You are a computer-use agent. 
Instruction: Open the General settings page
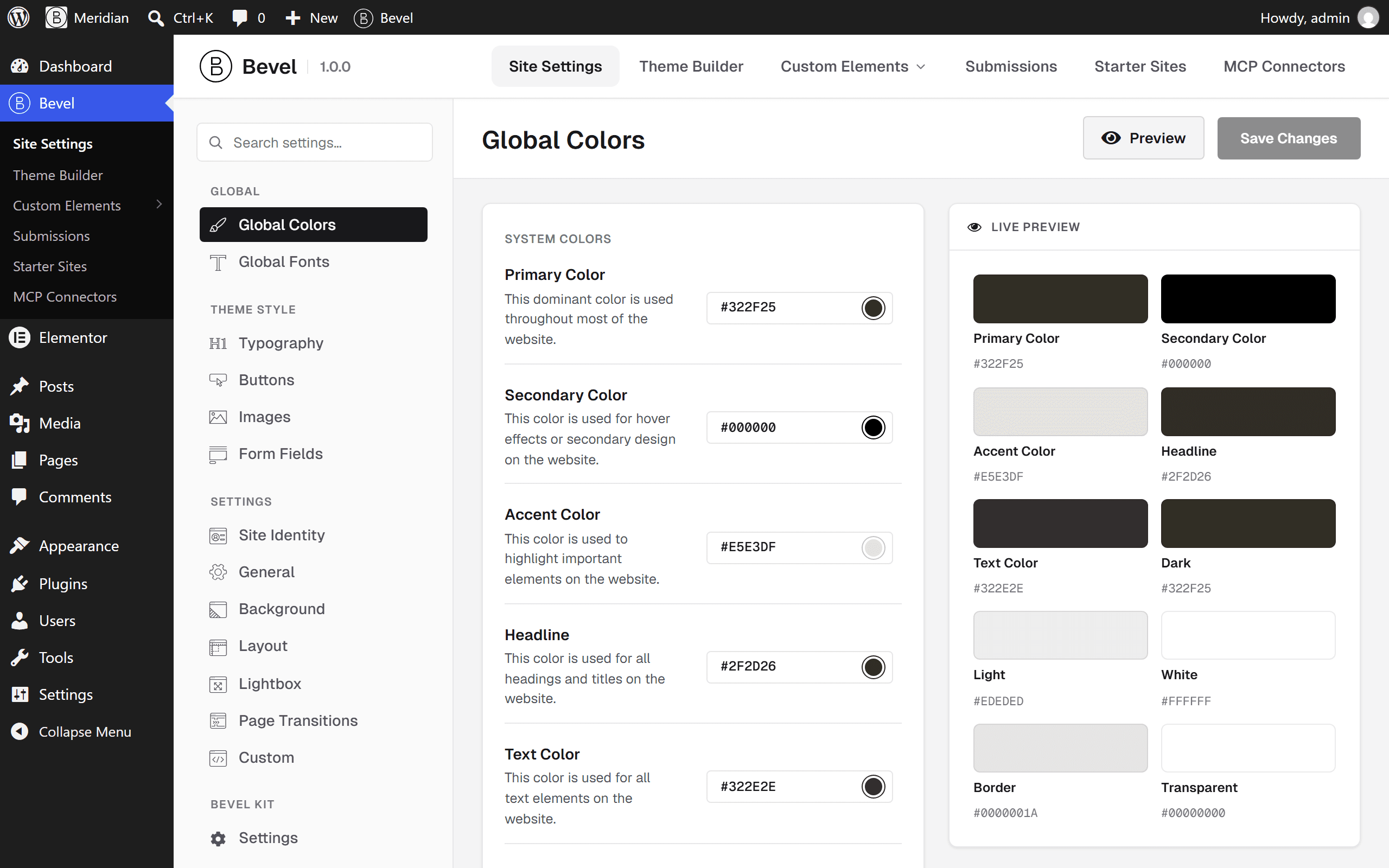pos(314,572)
